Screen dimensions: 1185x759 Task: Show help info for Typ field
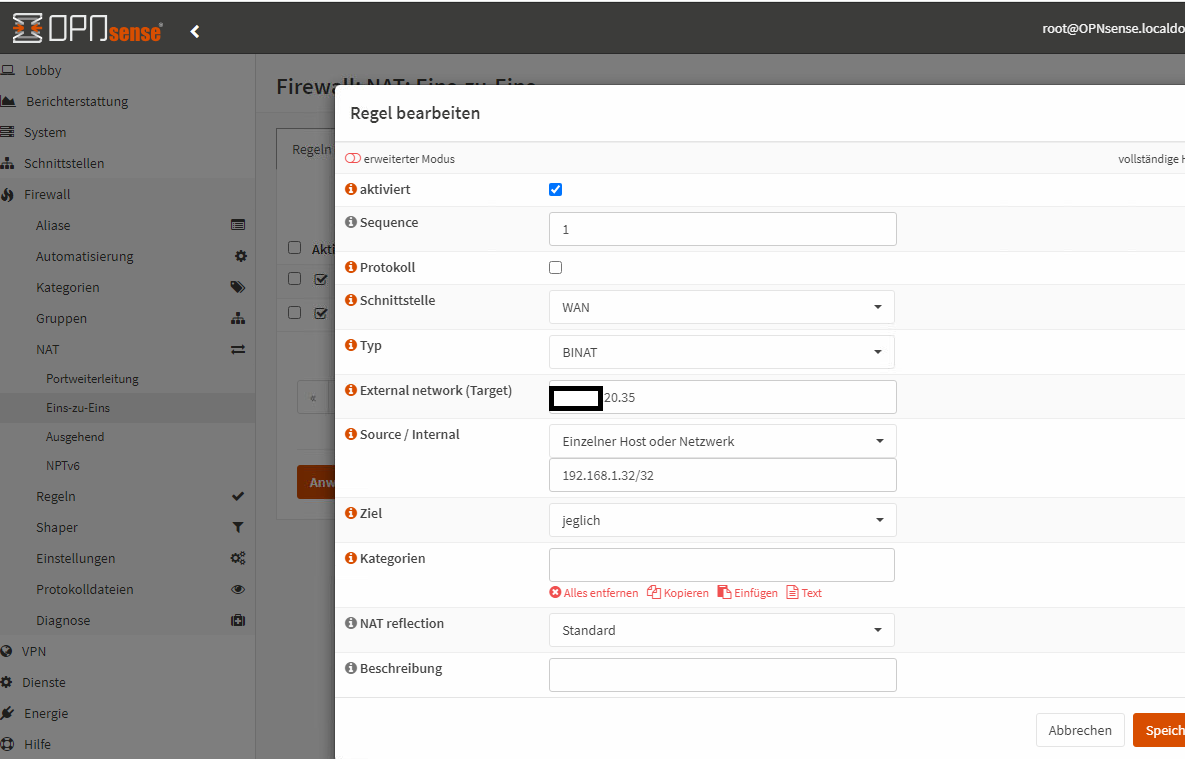[351, 345]
